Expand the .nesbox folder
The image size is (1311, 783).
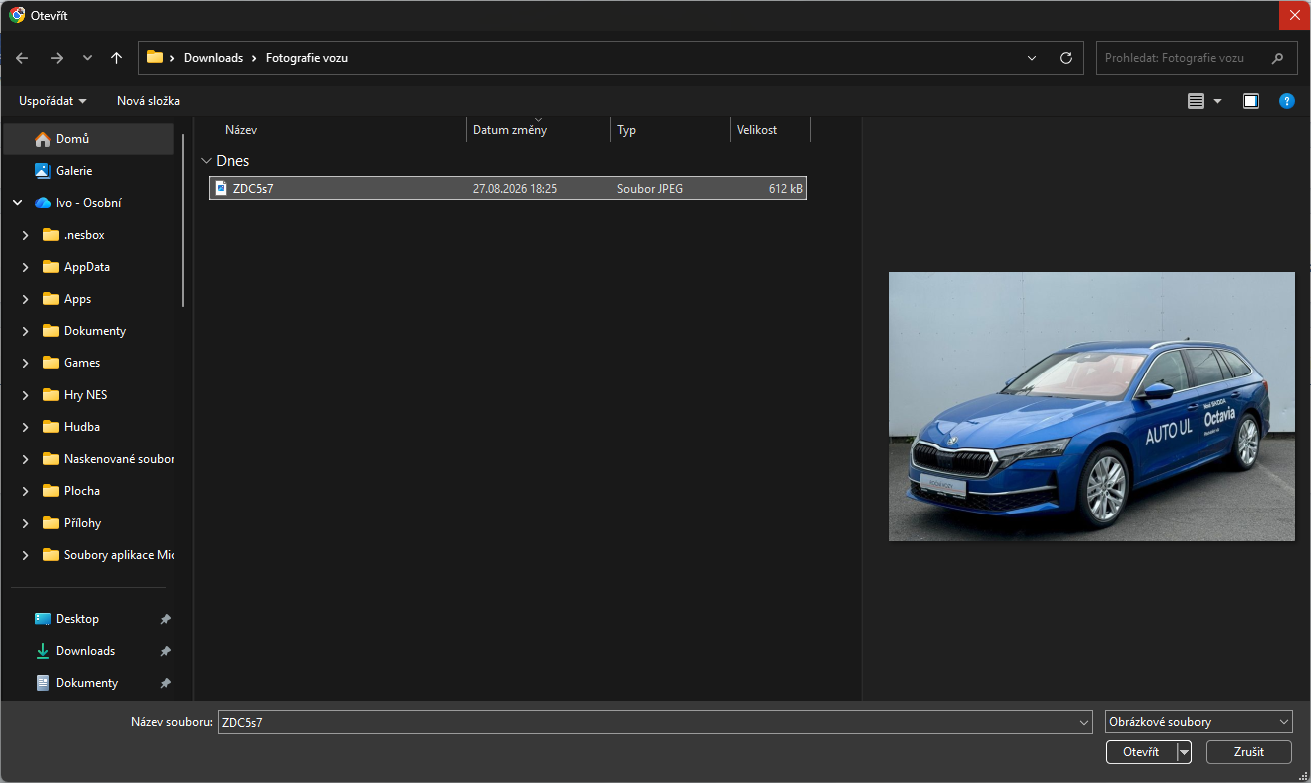point(25,235)
